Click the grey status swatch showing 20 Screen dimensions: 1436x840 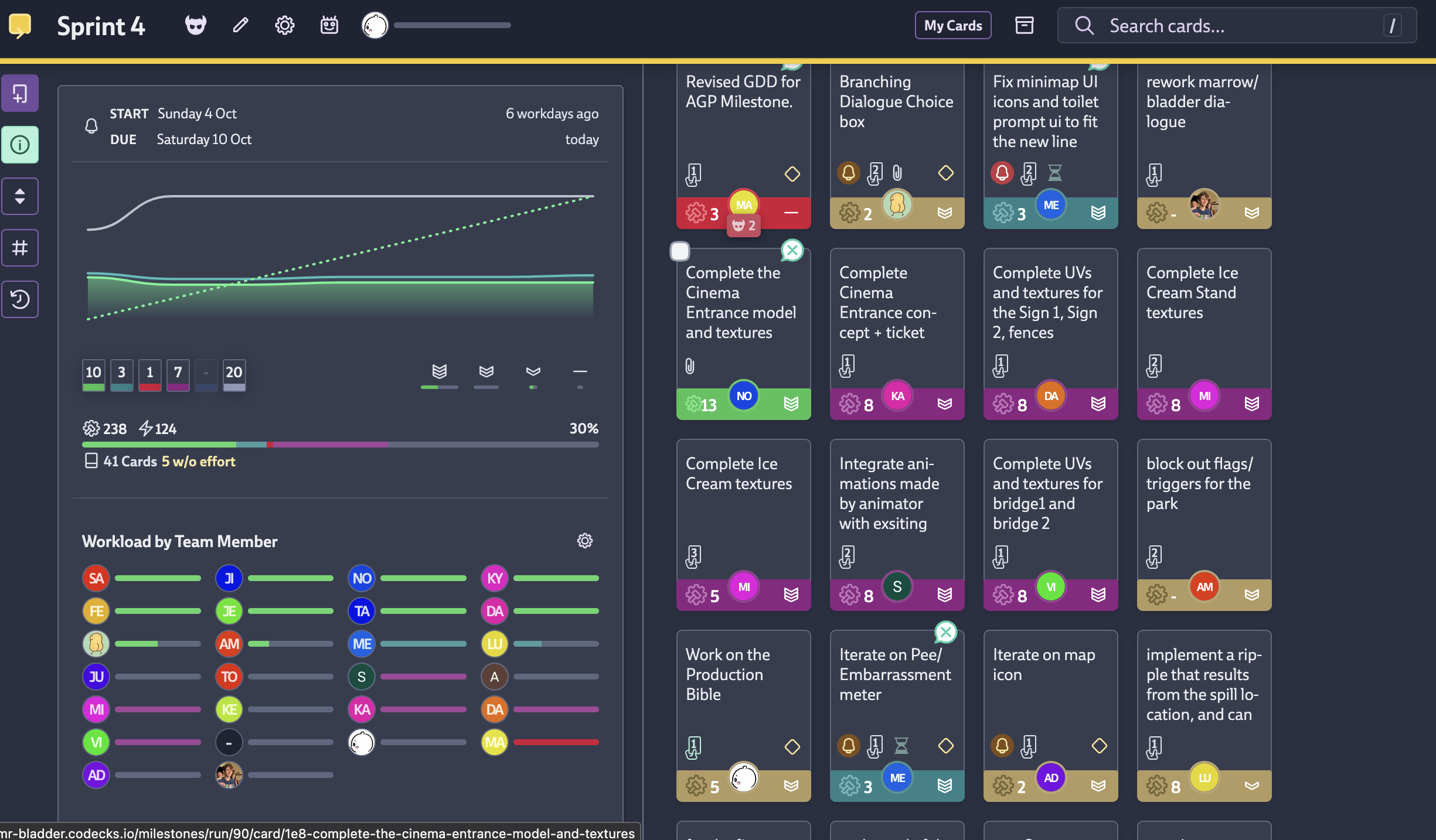(x=234, y=375)
